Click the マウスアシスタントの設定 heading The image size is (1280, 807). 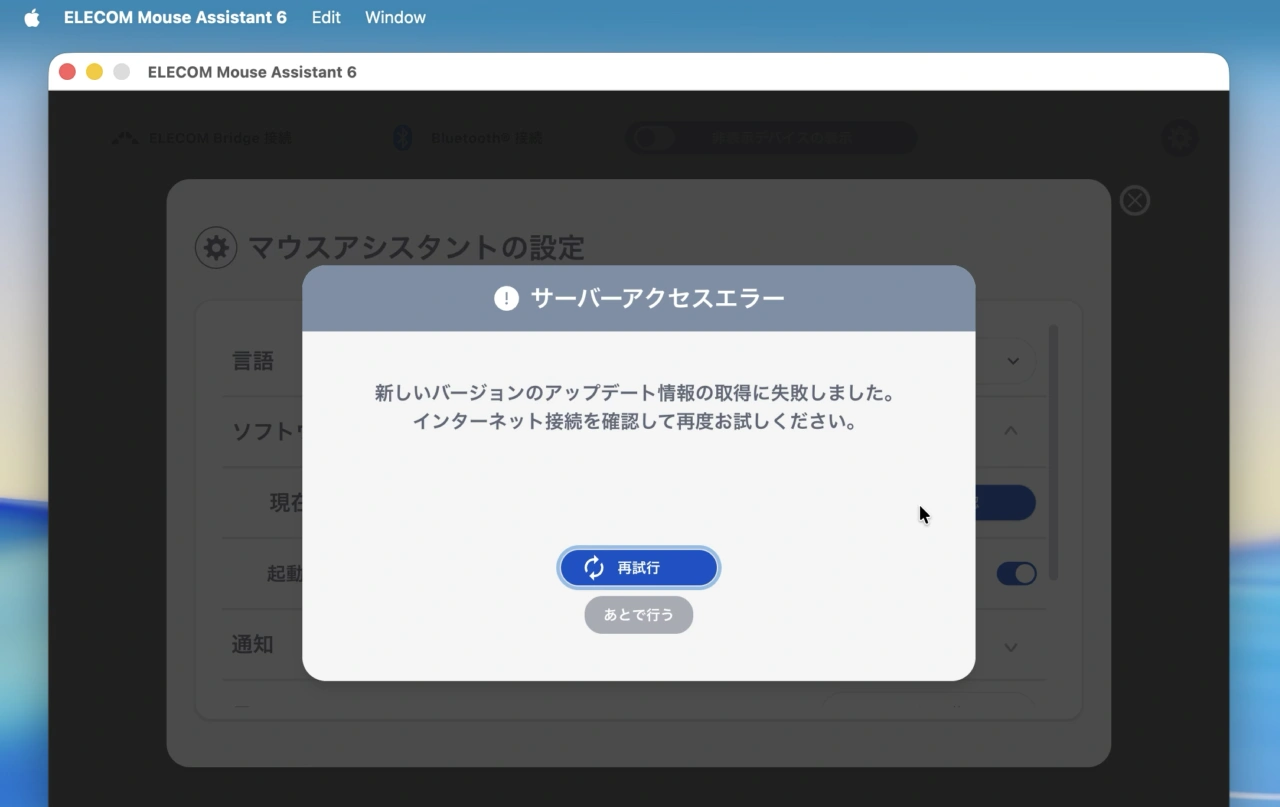point(415,247)
